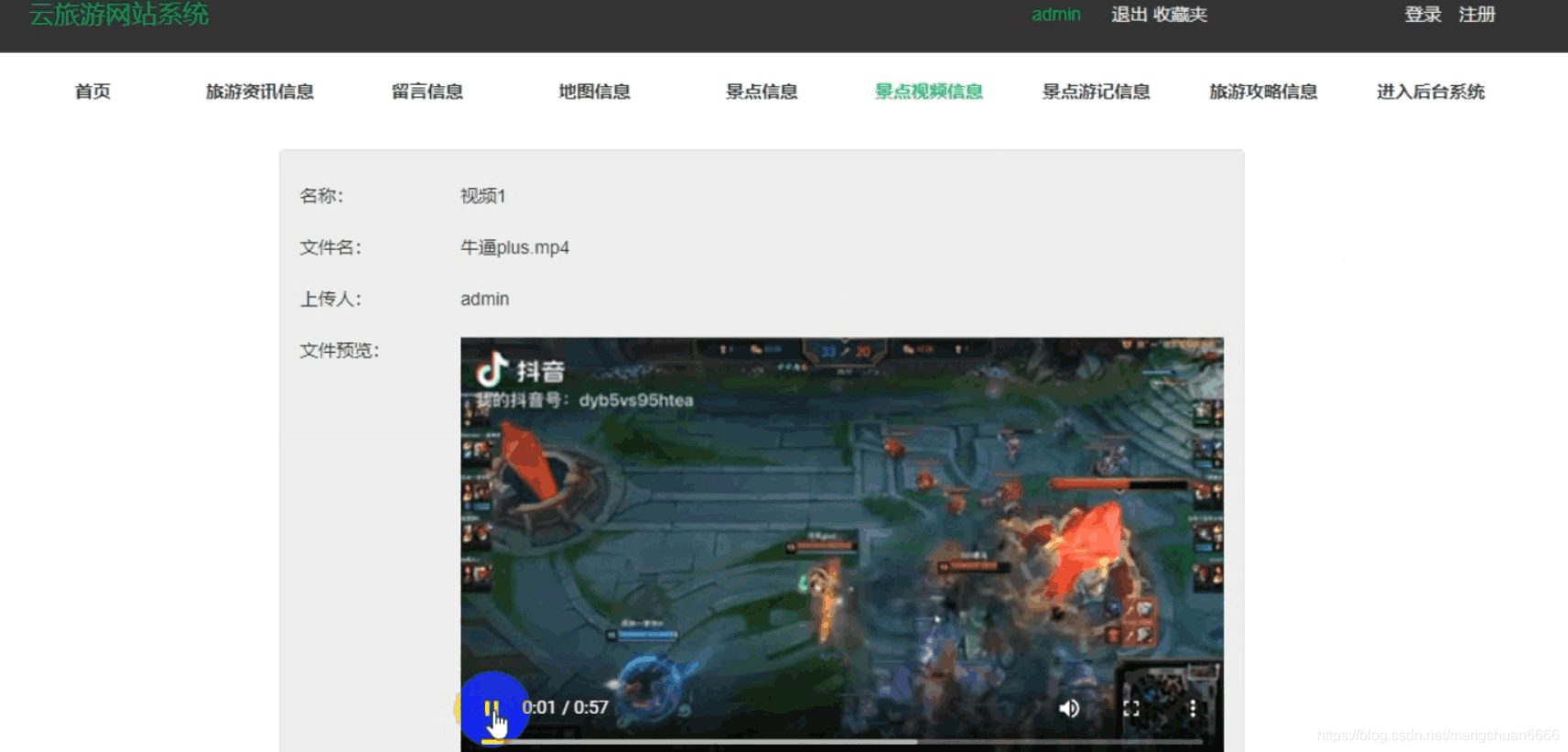Click the 名称: label

[321, 196]
